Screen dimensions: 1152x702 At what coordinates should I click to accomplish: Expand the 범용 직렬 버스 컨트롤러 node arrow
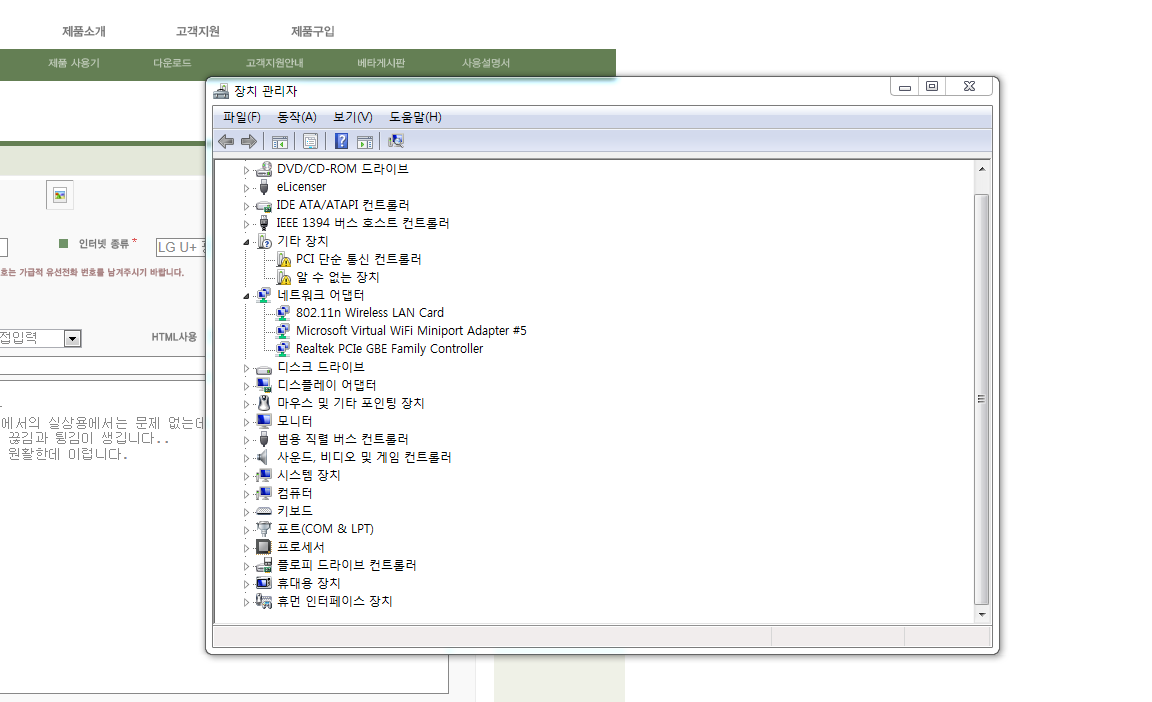(x=246, y=440)
